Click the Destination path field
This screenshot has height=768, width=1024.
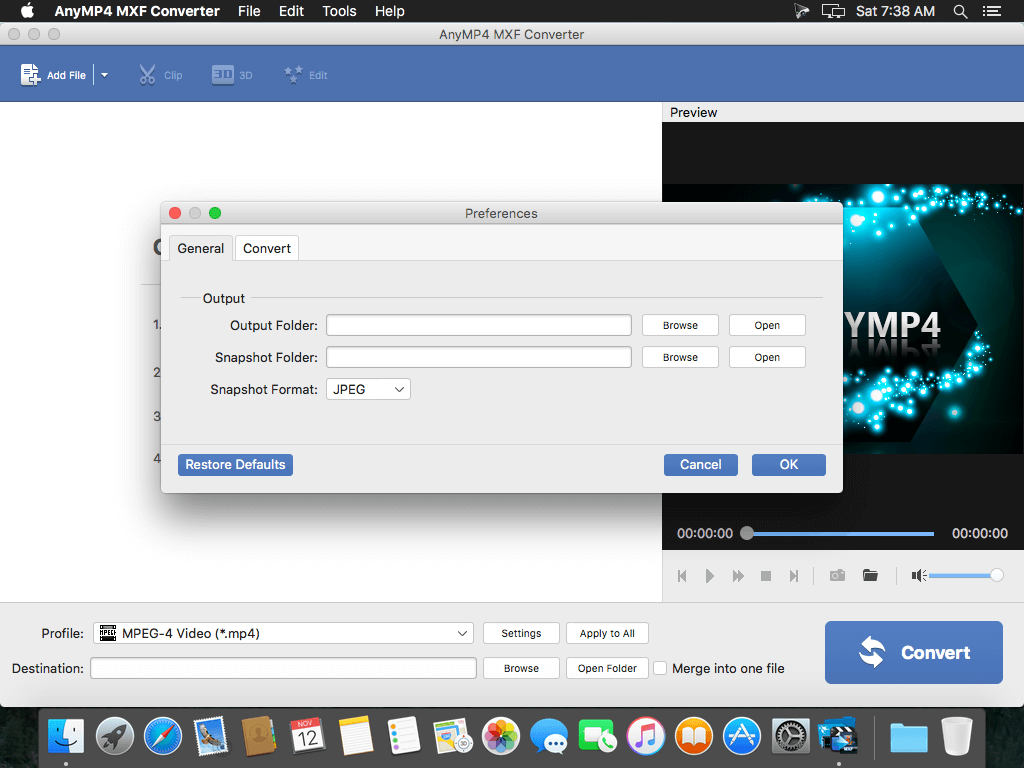(283, 668)
